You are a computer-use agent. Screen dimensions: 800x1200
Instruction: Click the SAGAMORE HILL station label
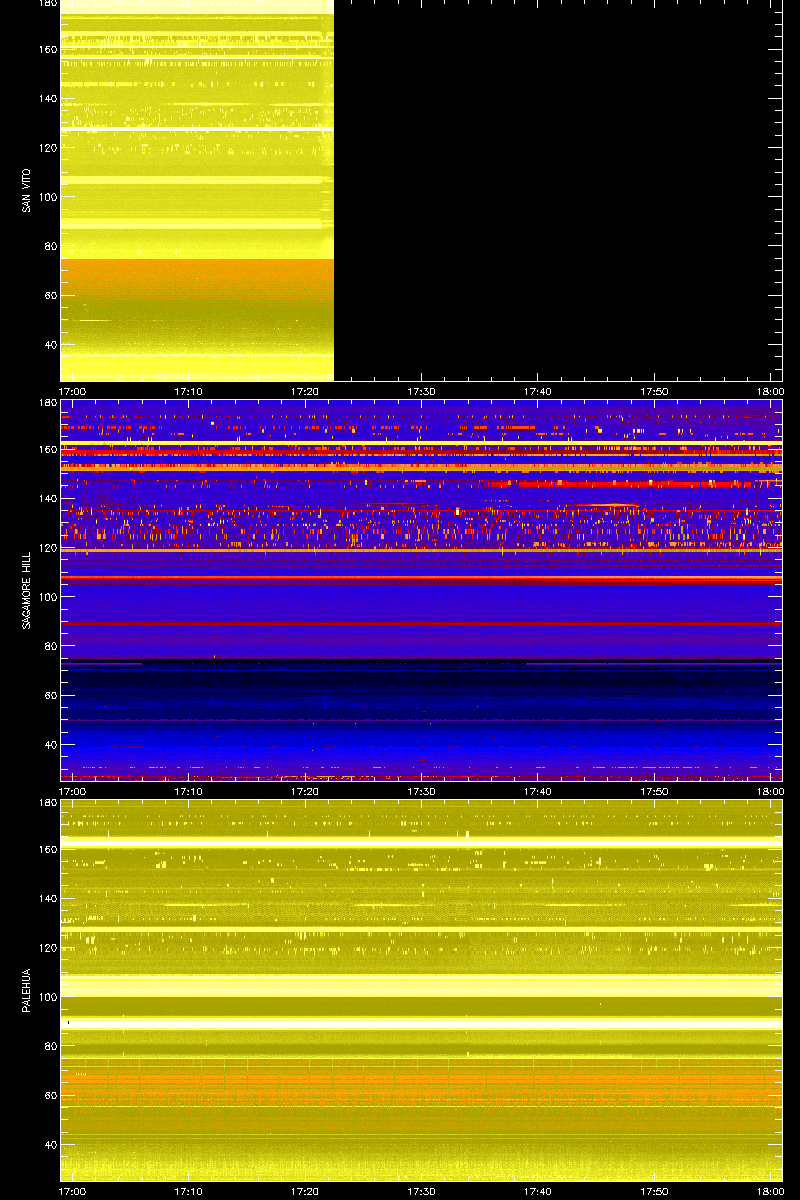pos(25,590)
